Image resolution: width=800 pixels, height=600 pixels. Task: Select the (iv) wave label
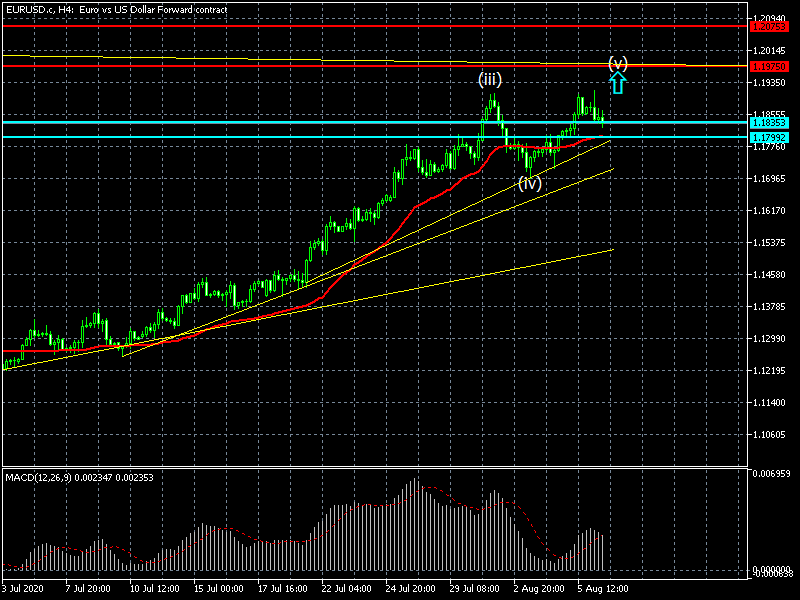tap(529, 183)
